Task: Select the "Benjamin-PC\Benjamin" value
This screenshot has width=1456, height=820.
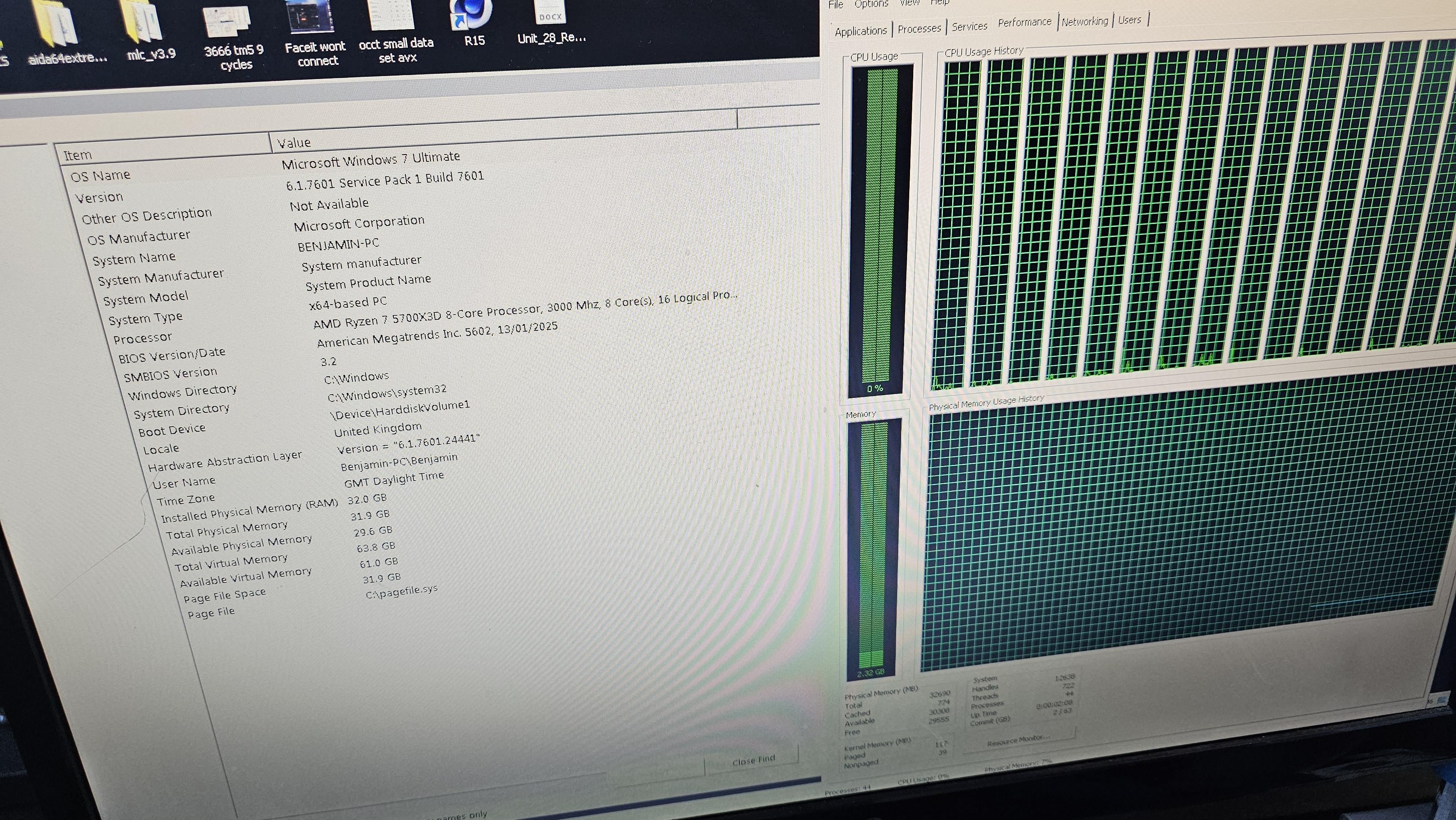Action: click(399, 461)
